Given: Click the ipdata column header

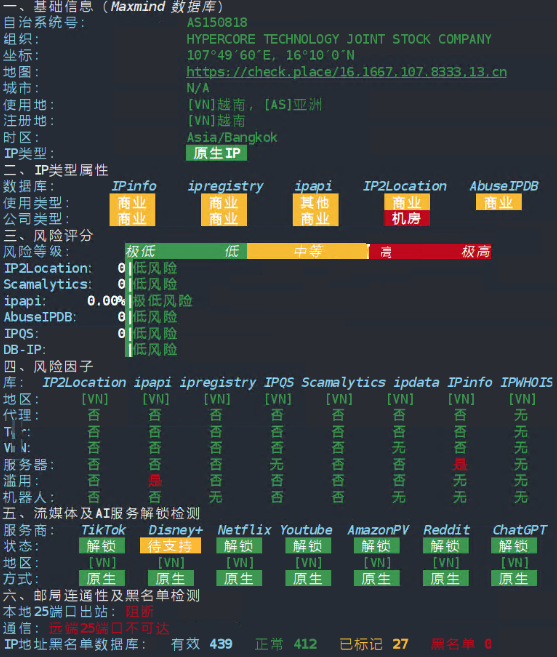Looking at the screenshot, I should [x=416, y=383].
